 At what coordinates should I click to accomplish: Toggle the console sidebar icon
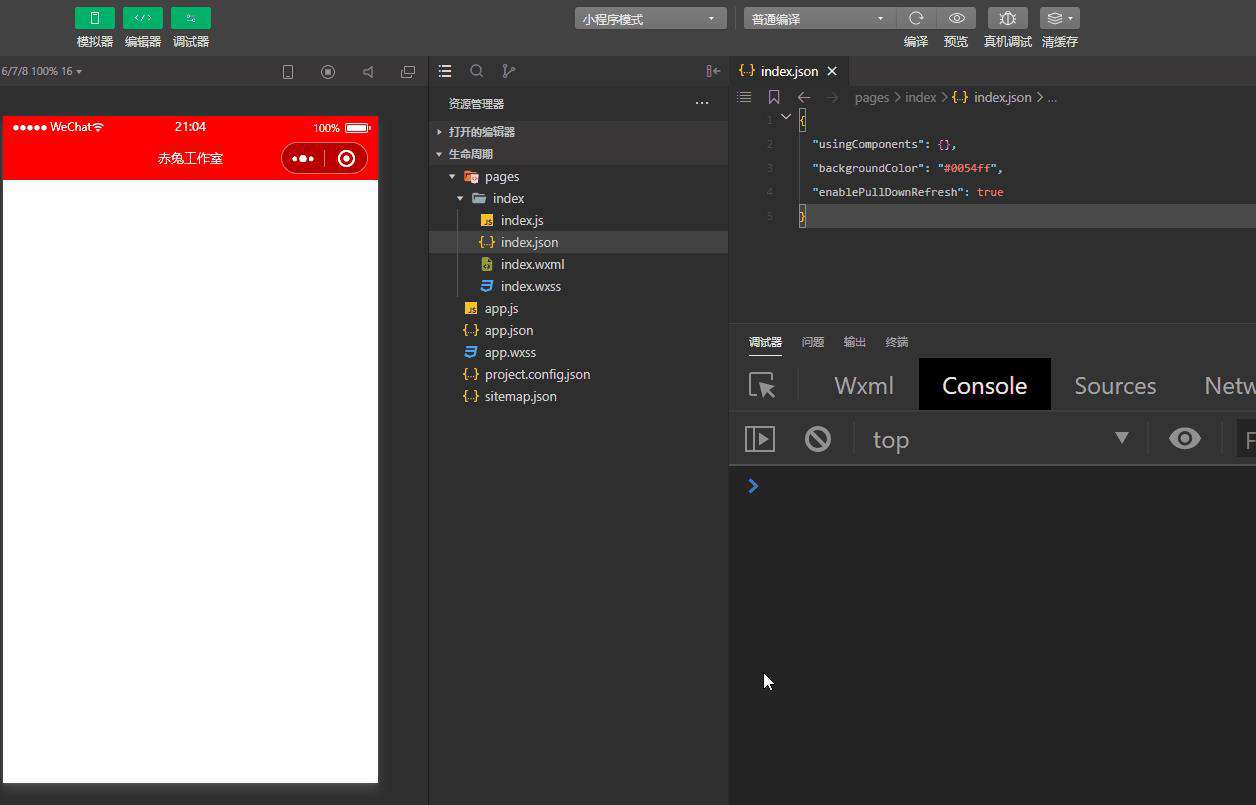pos(760,439)
